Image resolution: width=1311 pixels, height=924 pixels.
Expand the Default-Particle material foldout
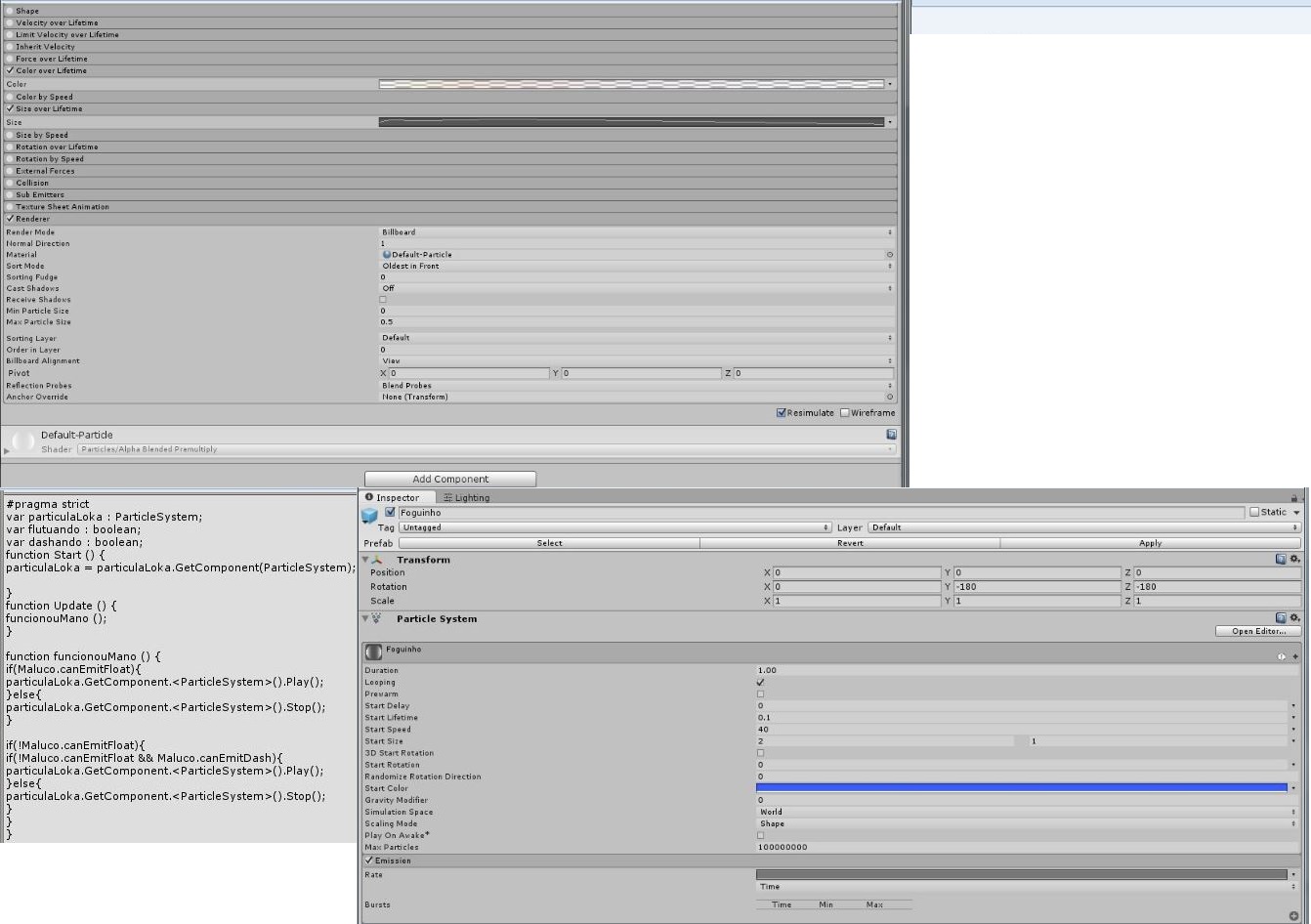(7, 450)
